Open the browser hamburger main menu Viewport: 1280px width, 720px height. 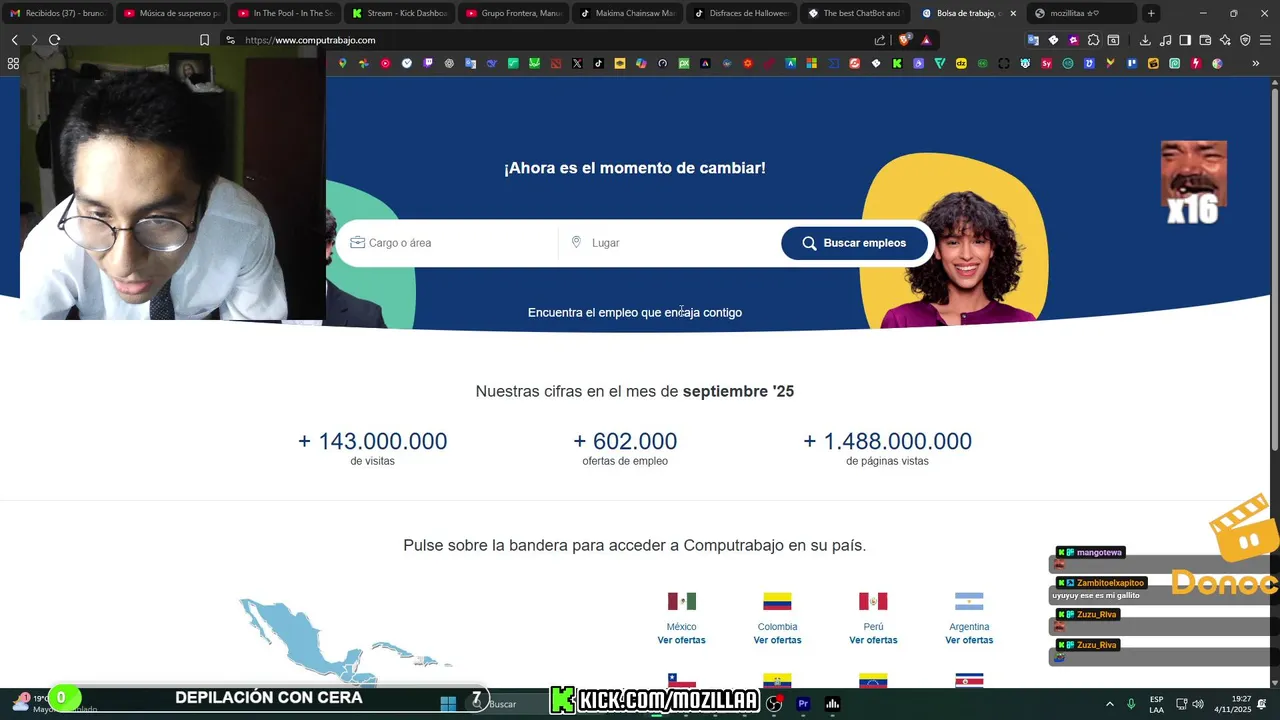(x=1265, y=40)
